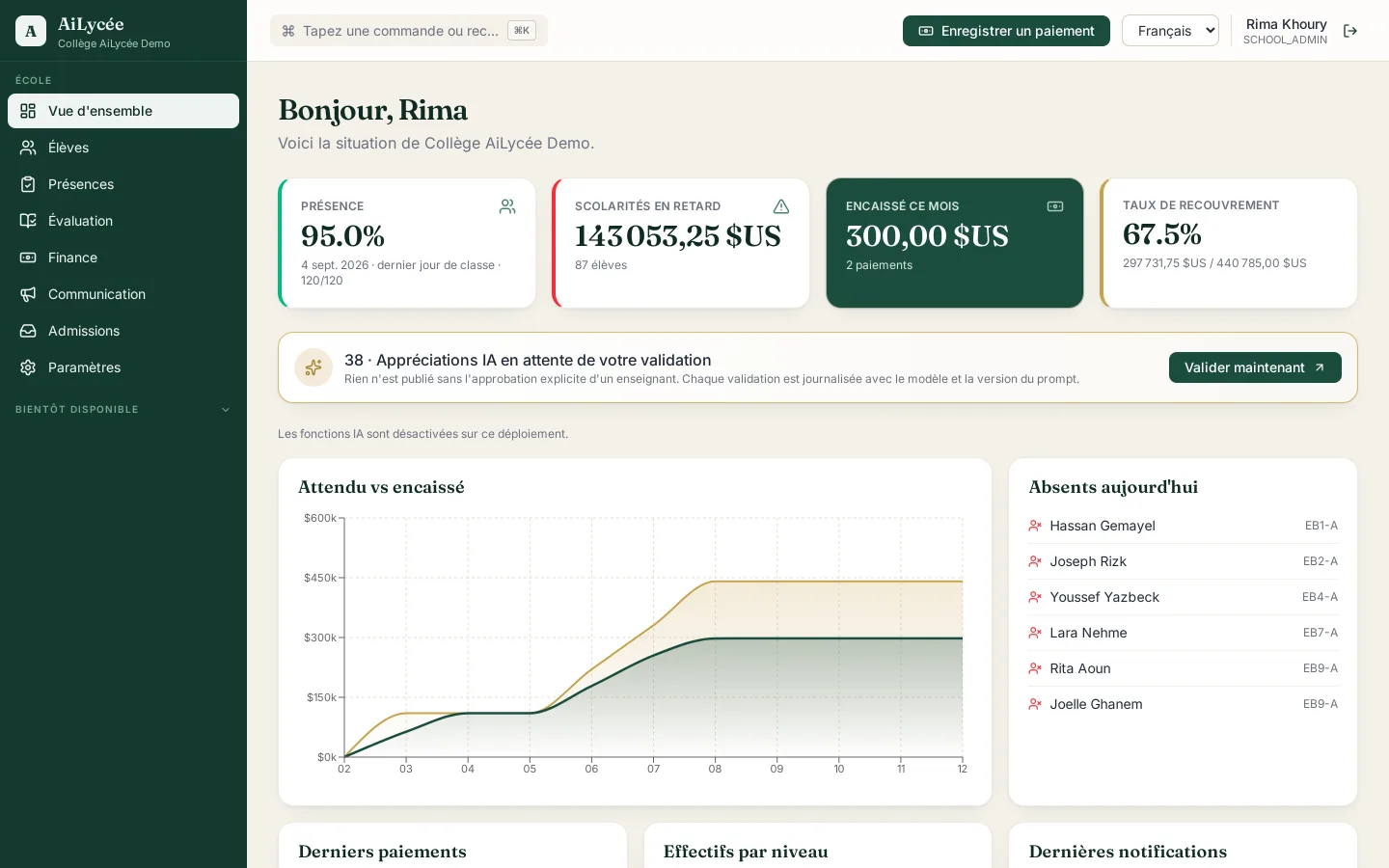Click the 67.5% recovery rate value

(1162, 234)
